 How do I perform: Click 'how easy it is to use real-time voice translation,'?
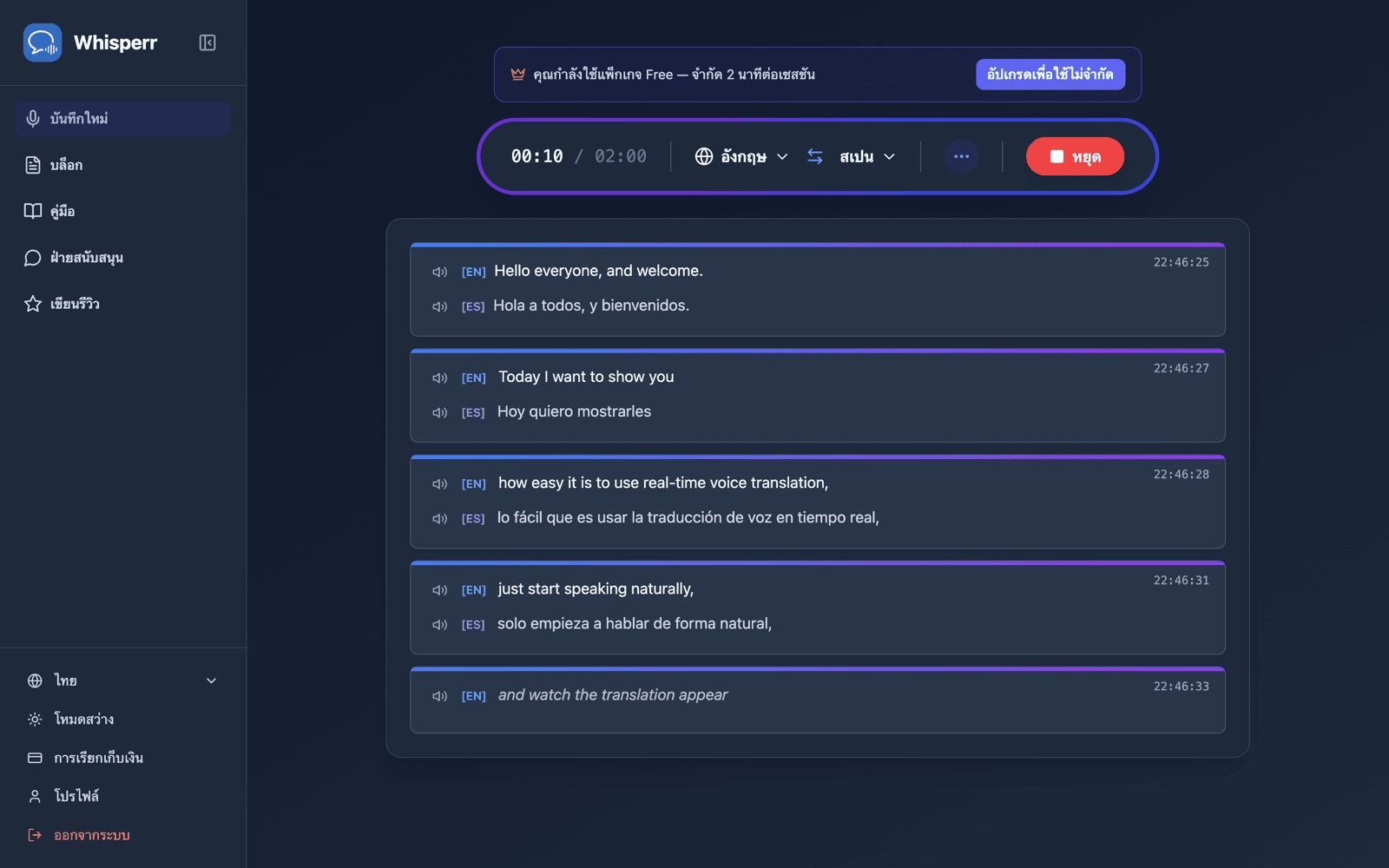tap(663, 483)
